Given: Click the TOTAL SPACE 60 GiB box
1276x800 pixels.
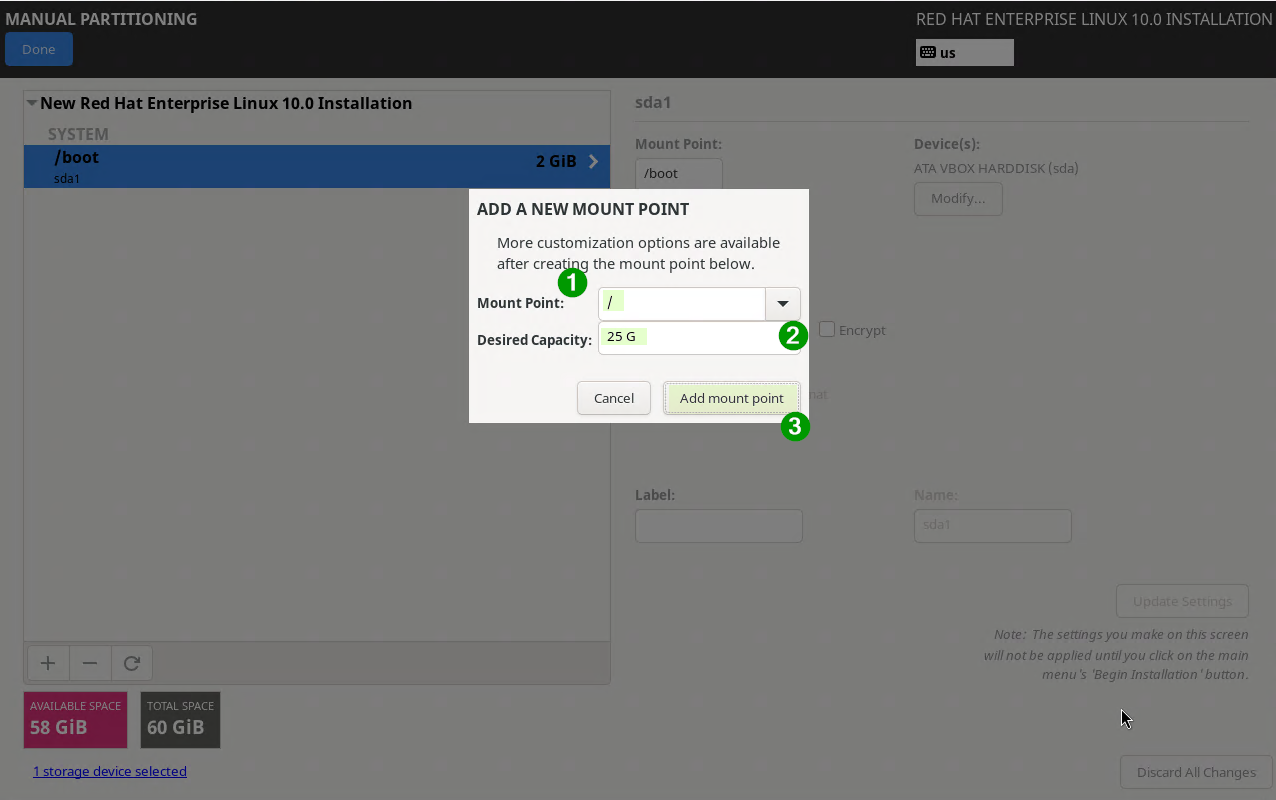Looking at the screenshot, I should [x=181, y=720].
